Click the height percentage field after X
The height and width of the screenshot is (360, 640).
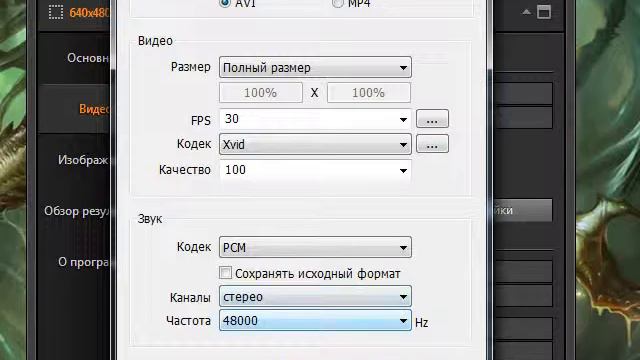(369, 93)
